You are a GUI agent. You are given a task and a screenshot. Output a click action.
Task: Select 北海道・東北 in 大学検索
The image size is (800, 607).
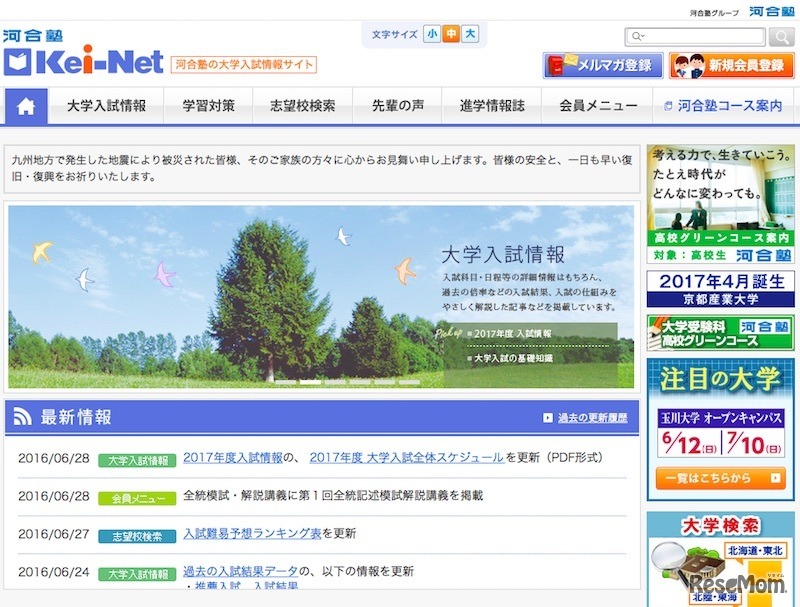pyautogui.click(x=755, y=550)
